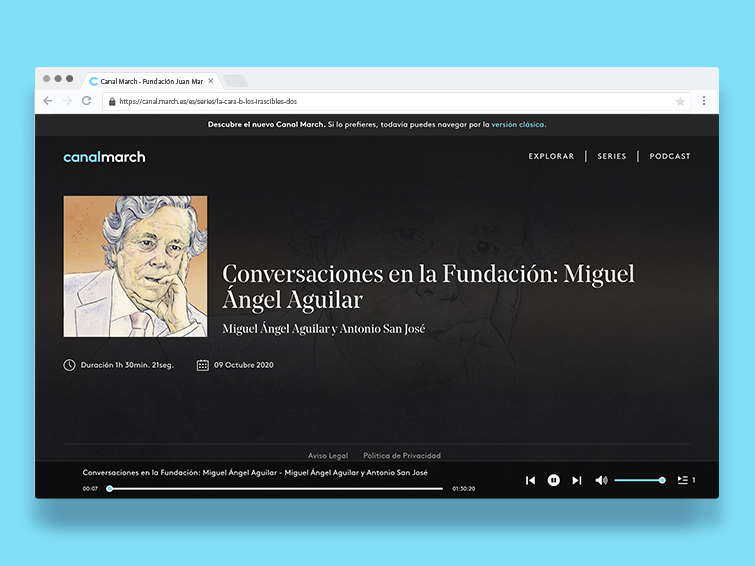The width and height of the screenshot is (755, 566).
Task: Open a new tab button
Action: click(x=235, y=81)
